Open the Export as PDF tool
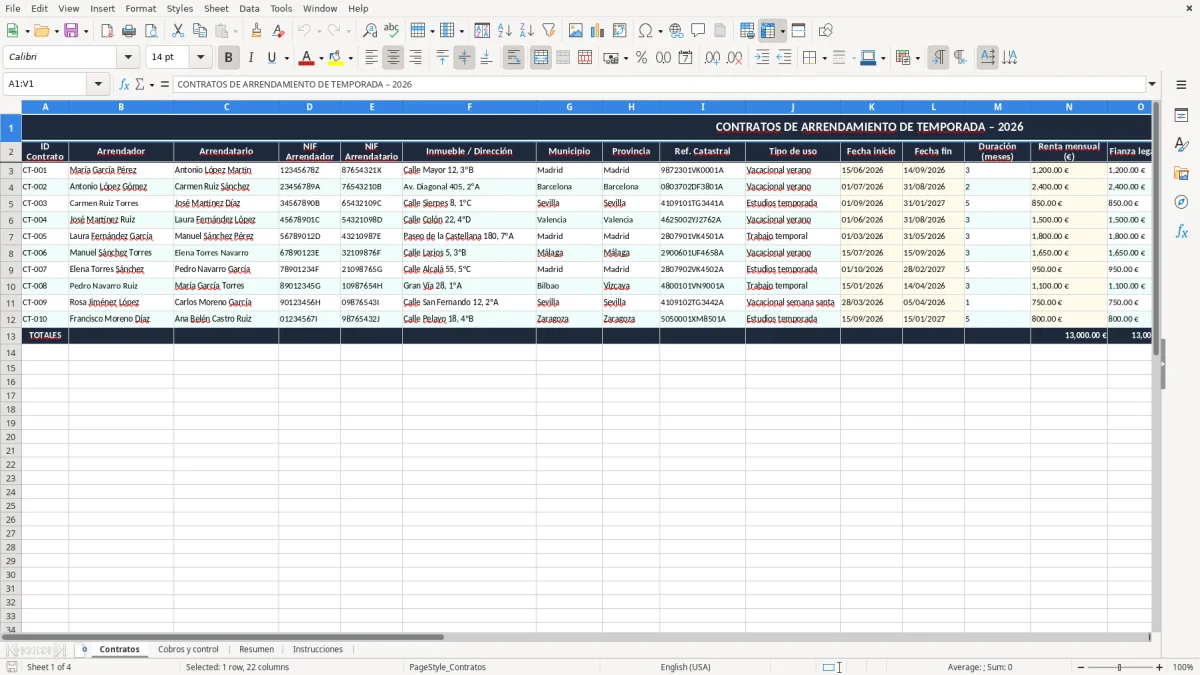Viewport: 1200px width, 675px height. [107, 31]
